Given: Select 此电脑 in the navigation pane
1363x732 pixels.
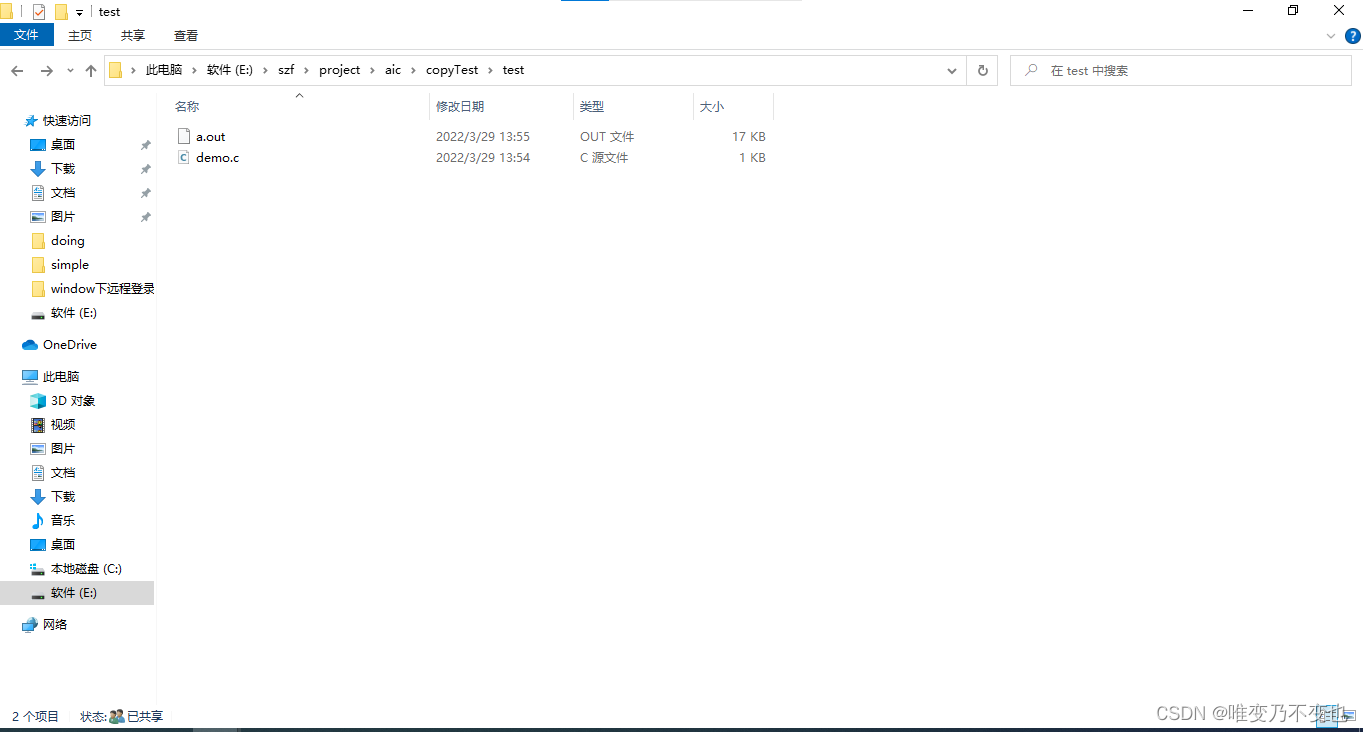Looking at the screenshot, I should (61, 376).
